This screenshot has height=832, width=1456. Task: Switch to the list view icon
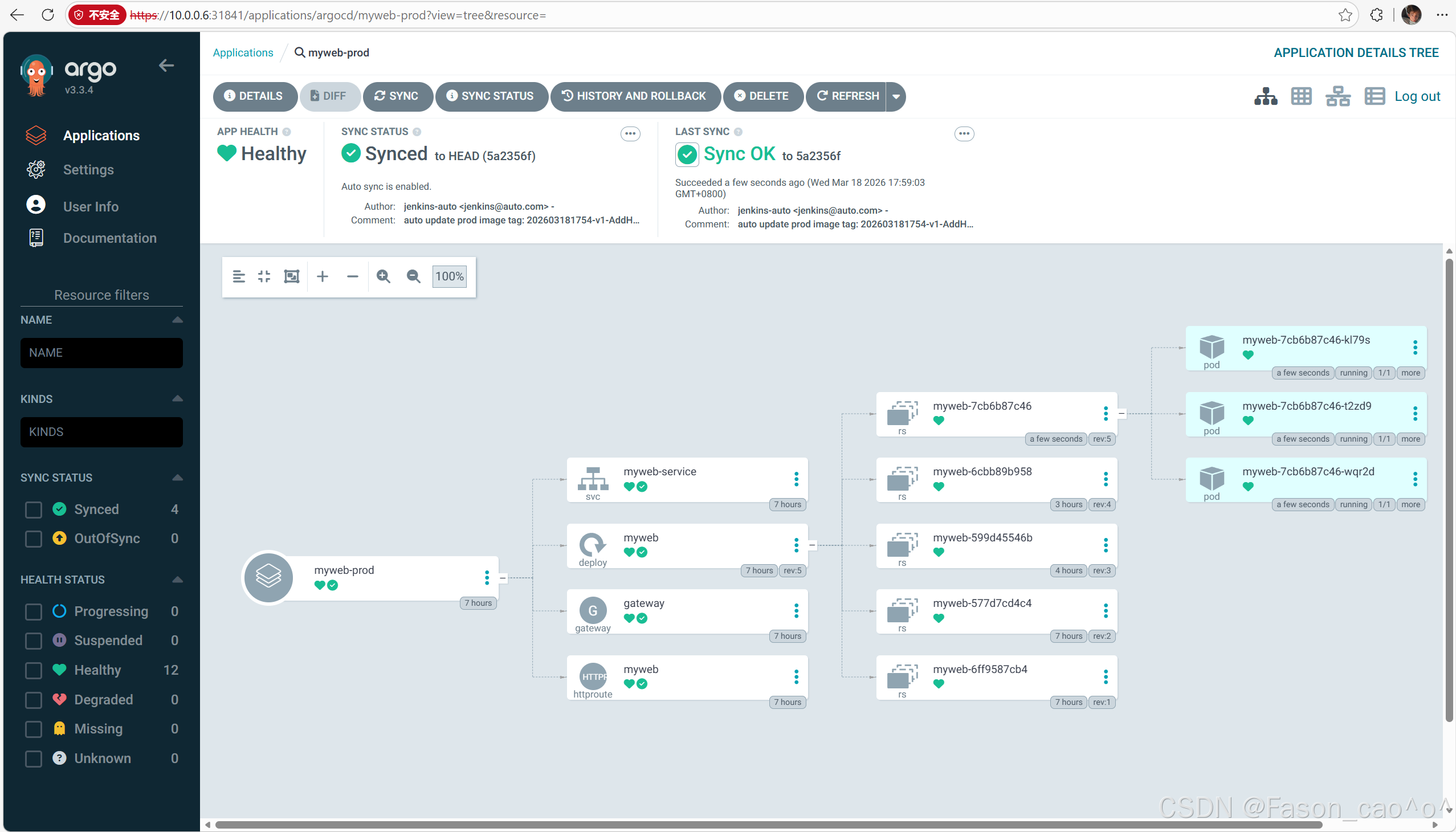(x=1375, y=96)
